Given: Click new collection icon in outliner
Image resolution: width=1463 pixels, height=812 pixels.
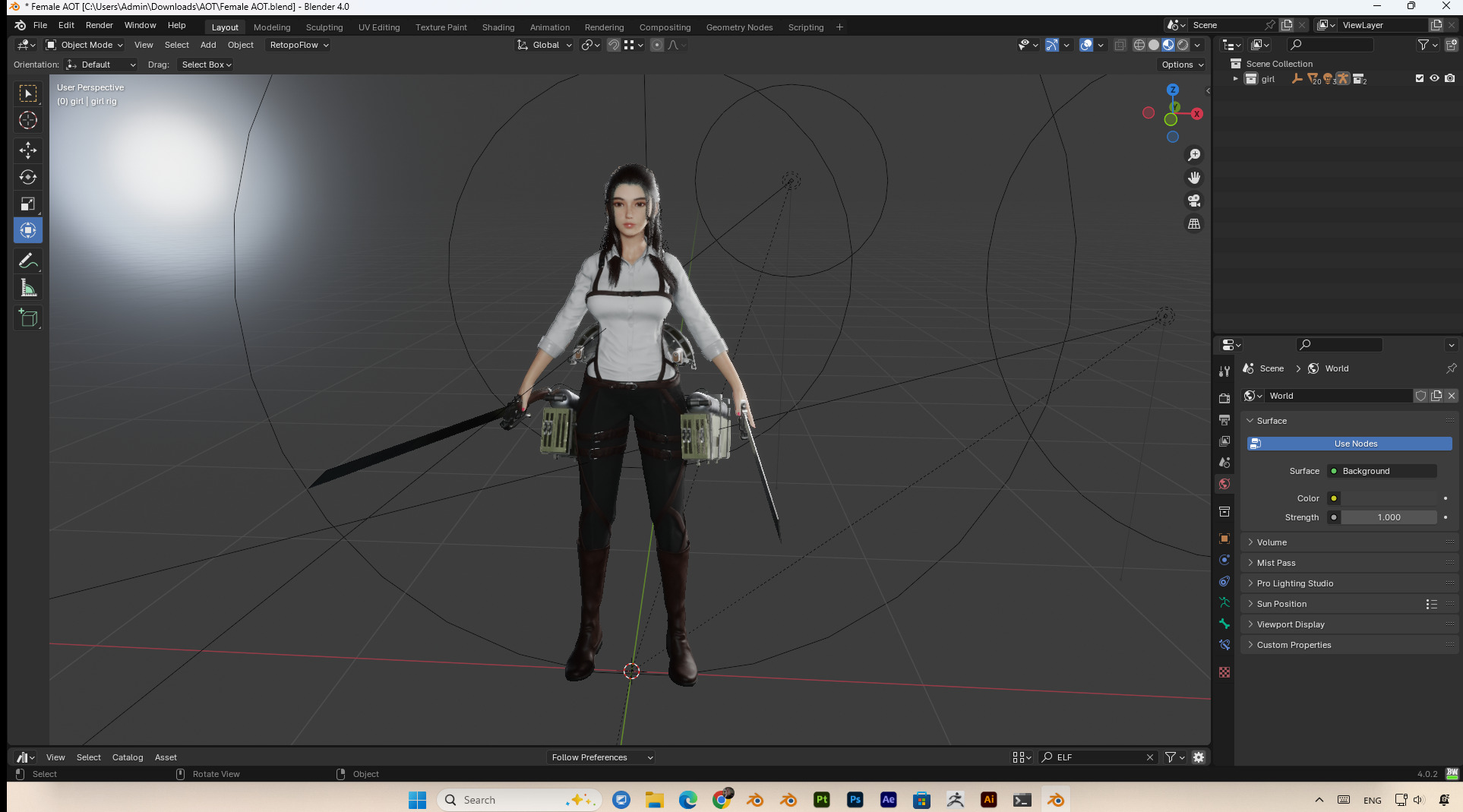Looking at the screenshot, I should 1451,45.
